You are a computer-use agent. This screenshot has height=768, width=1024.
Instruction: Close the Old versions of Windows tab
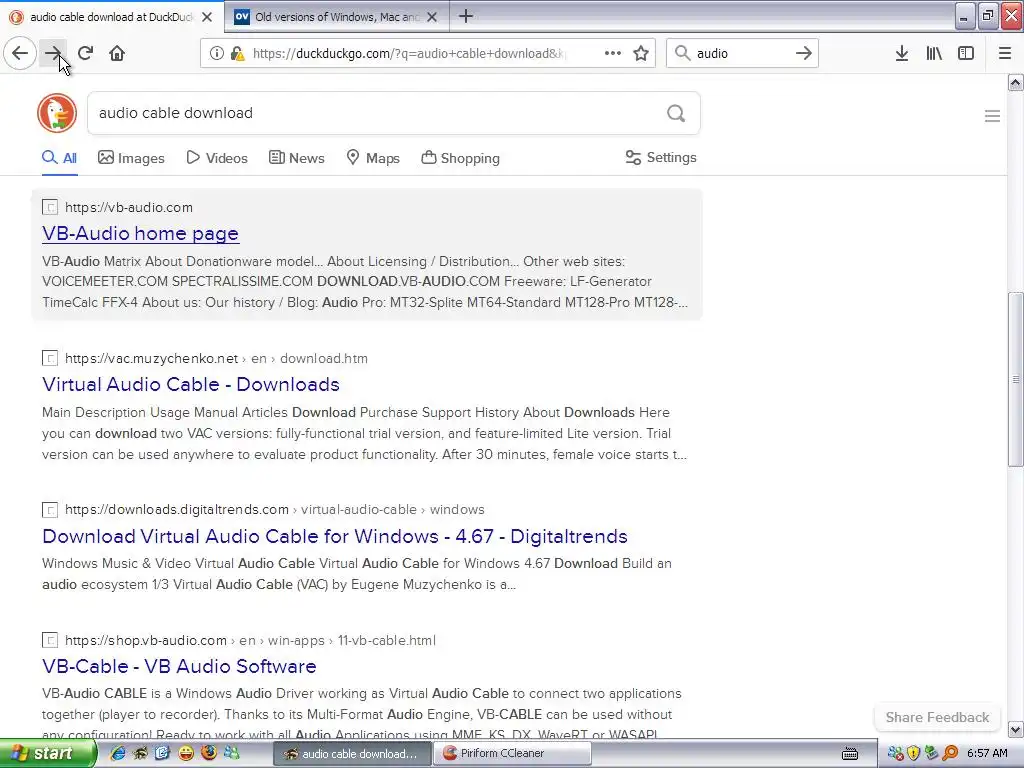click(432, 17)
